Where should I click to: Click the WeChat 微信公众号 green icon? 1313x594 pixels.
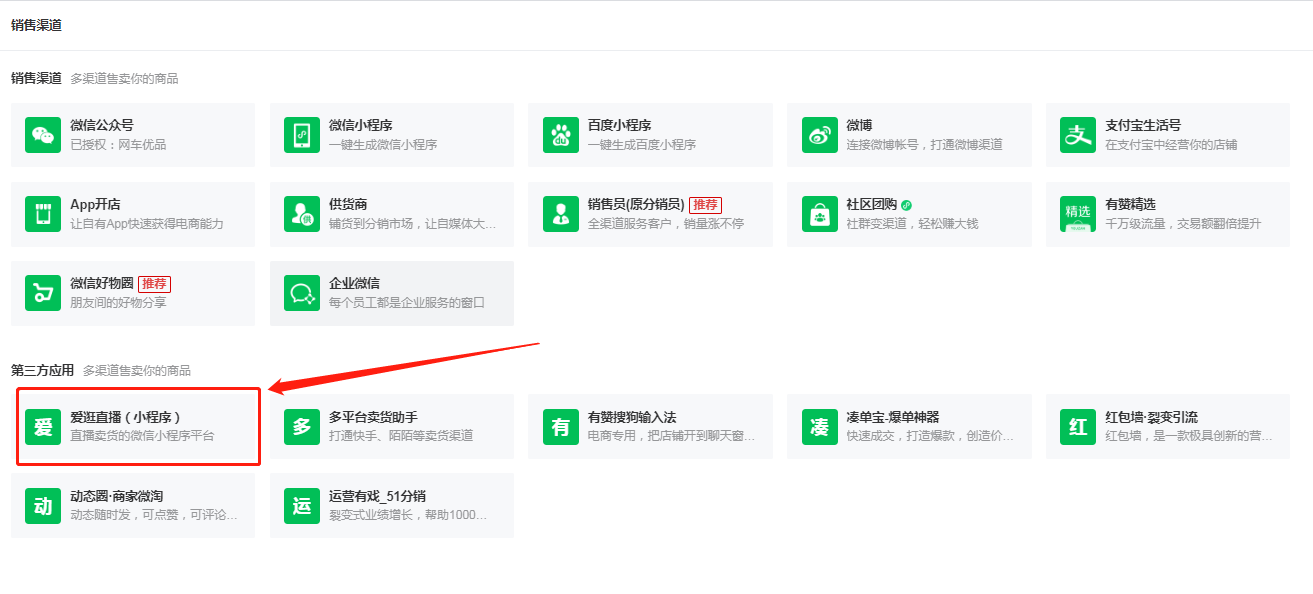click(43, 135)
